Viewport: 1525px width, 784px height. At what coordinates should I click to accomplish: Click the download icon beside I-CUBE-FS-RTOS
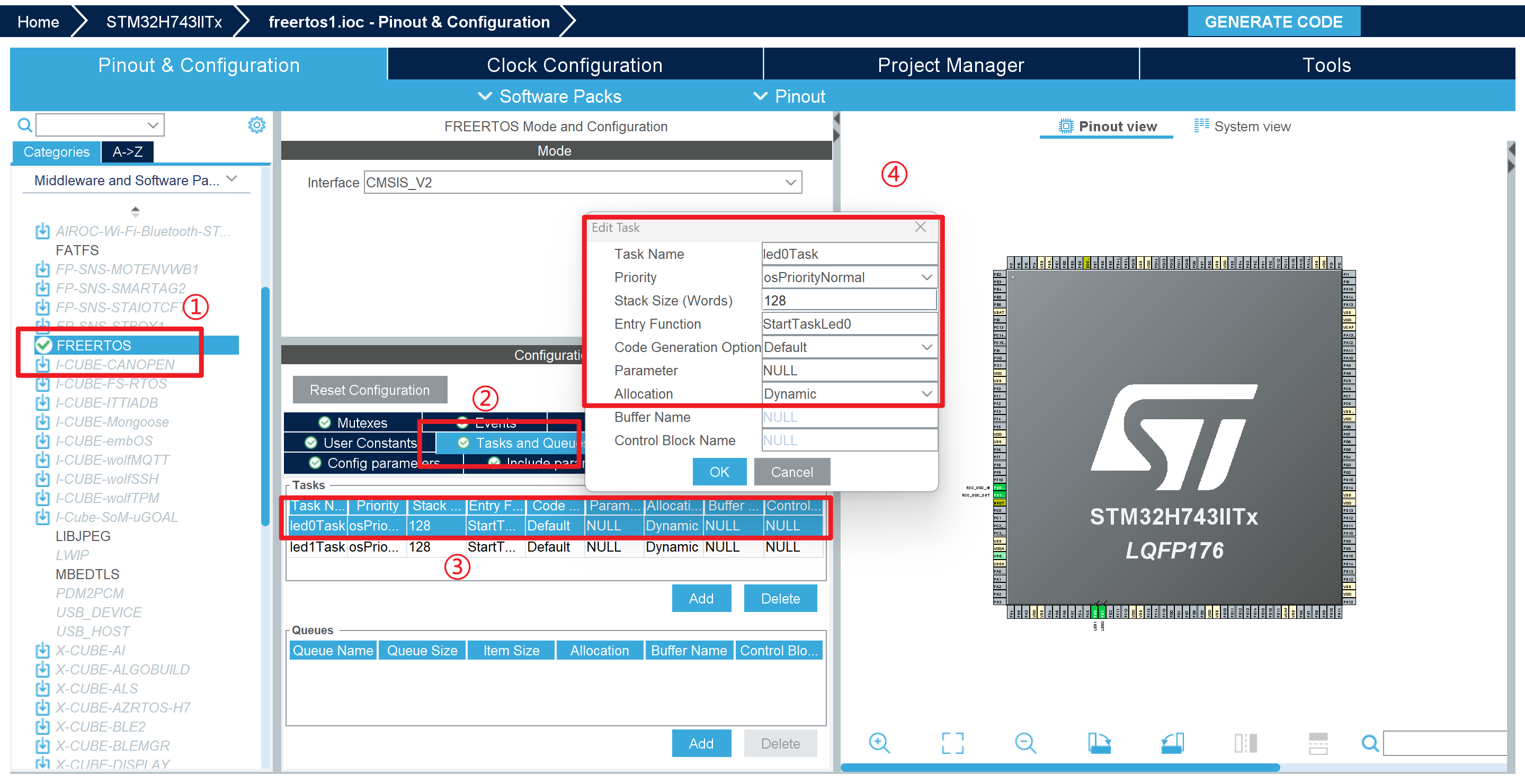click(42, 383)
